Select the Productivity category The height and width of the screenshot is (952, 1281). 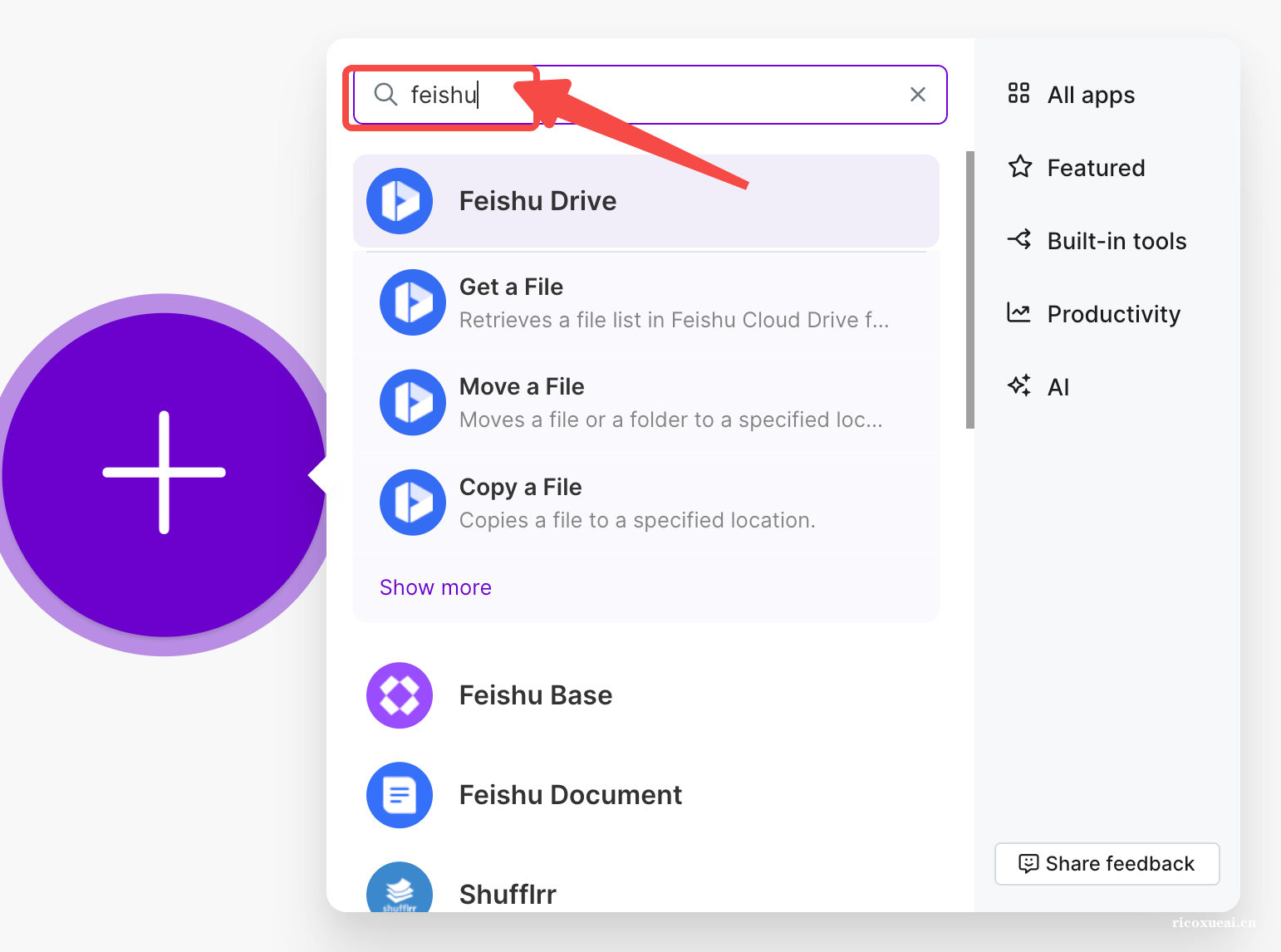point(1112,314)
